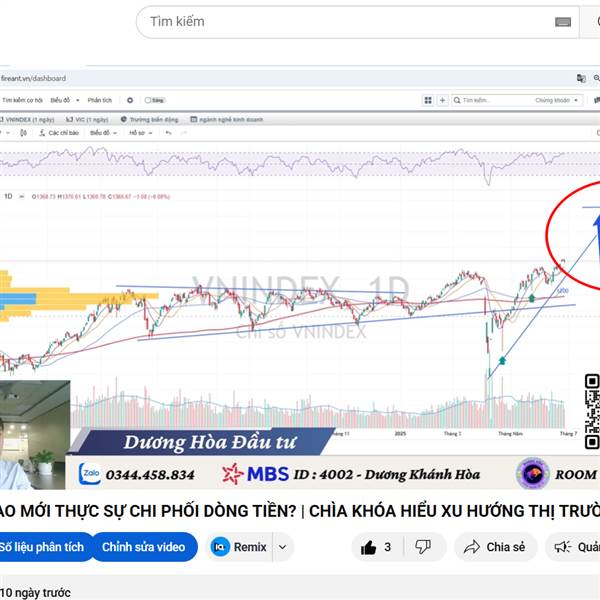Click the plus add-widget icon
This screenshot has height=600, width=600.
pyautogui.click(x=442, y=100)
